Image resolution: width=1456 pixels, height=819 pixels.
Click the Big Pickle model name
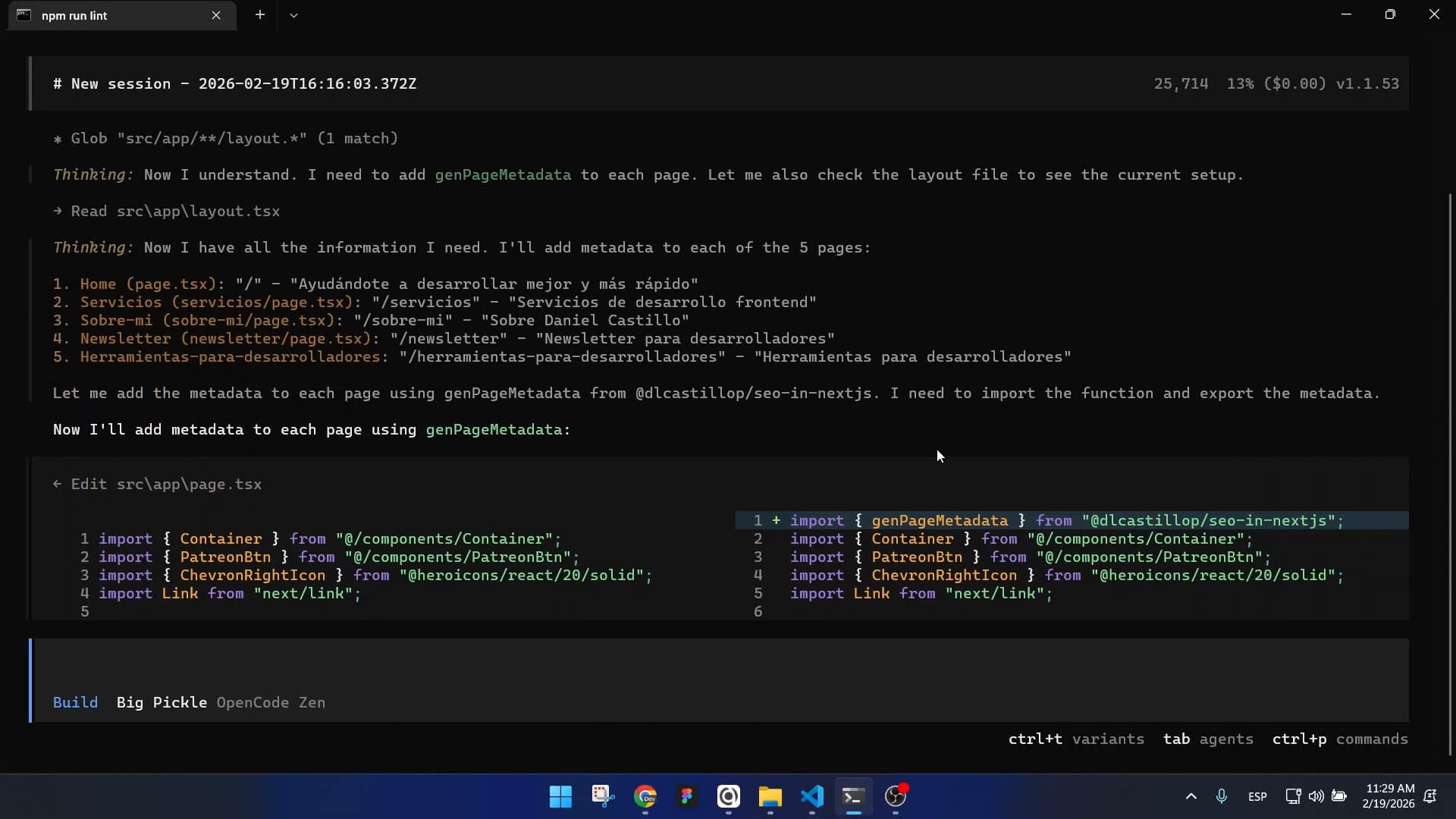(x=161, y=702)
